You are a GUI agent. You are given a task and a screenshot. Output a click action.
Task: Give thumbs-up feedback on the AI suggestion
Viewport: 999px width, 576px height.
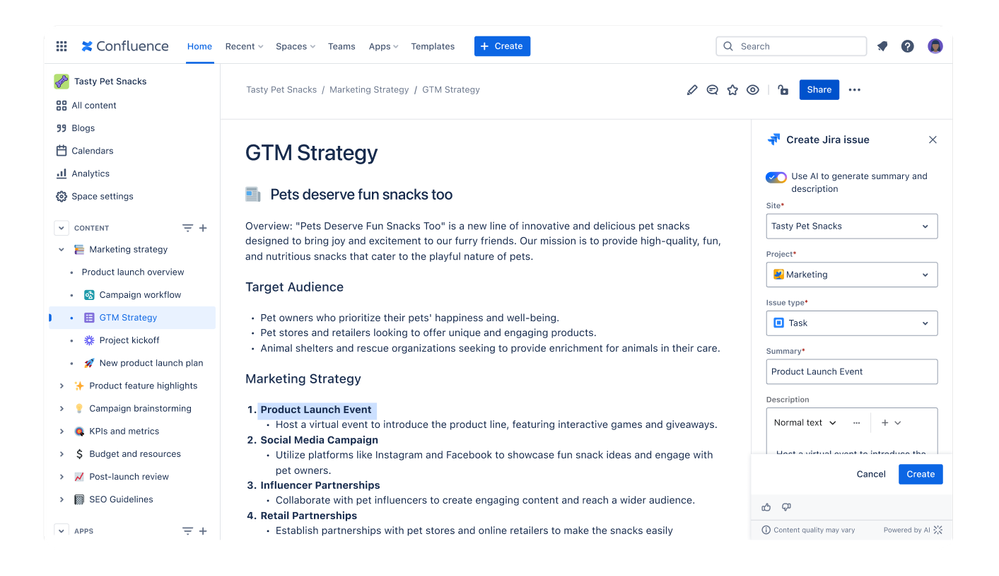(766, 507)
